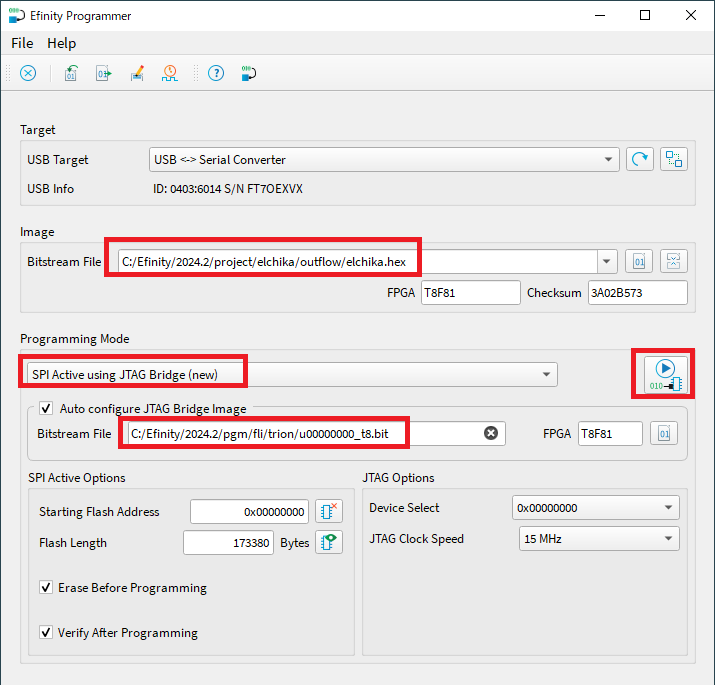Open the blue question mark help icon

pos(215,73)
